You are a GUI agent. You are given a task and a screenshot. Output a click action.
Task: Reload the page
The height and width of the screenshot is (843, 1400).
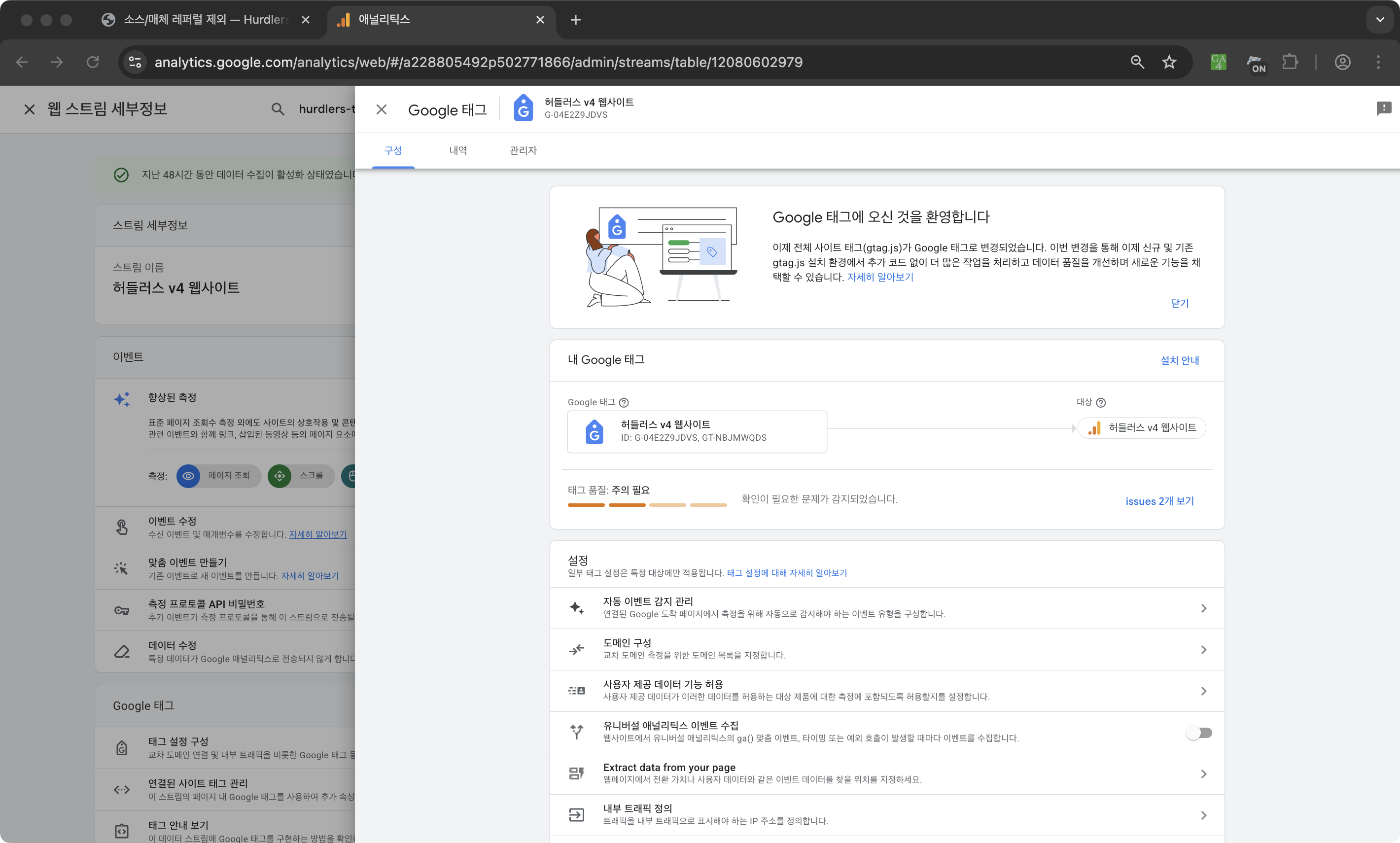tap(93, 62)
